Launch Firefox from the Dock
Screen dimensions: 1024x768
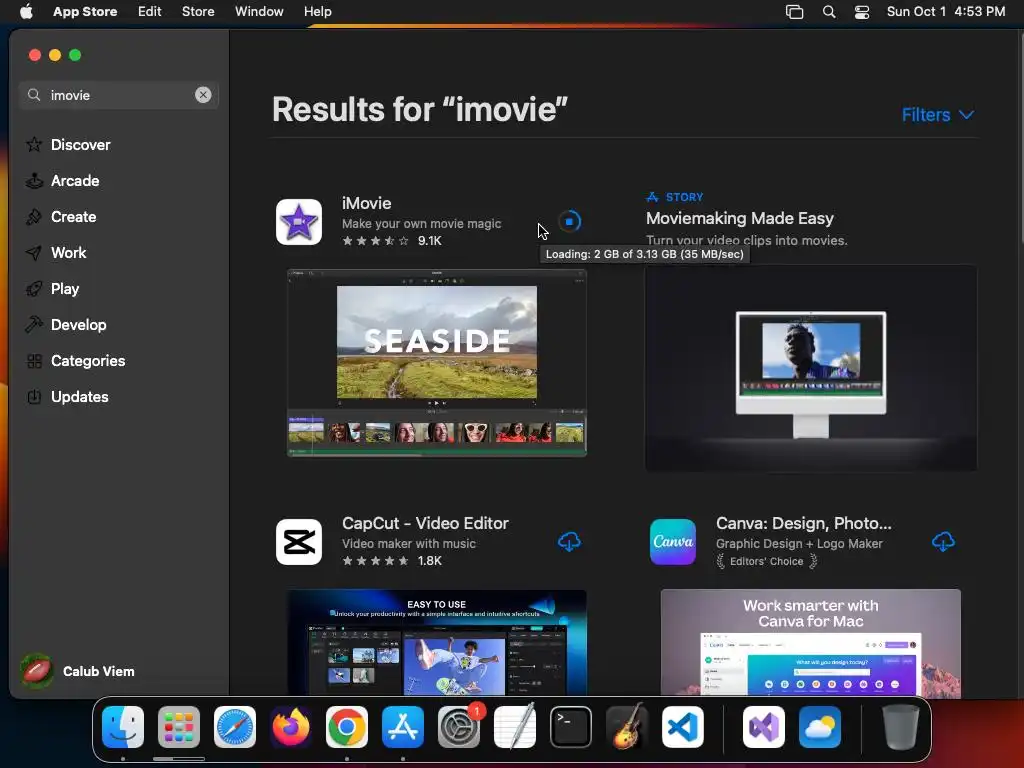click(291, 727)
